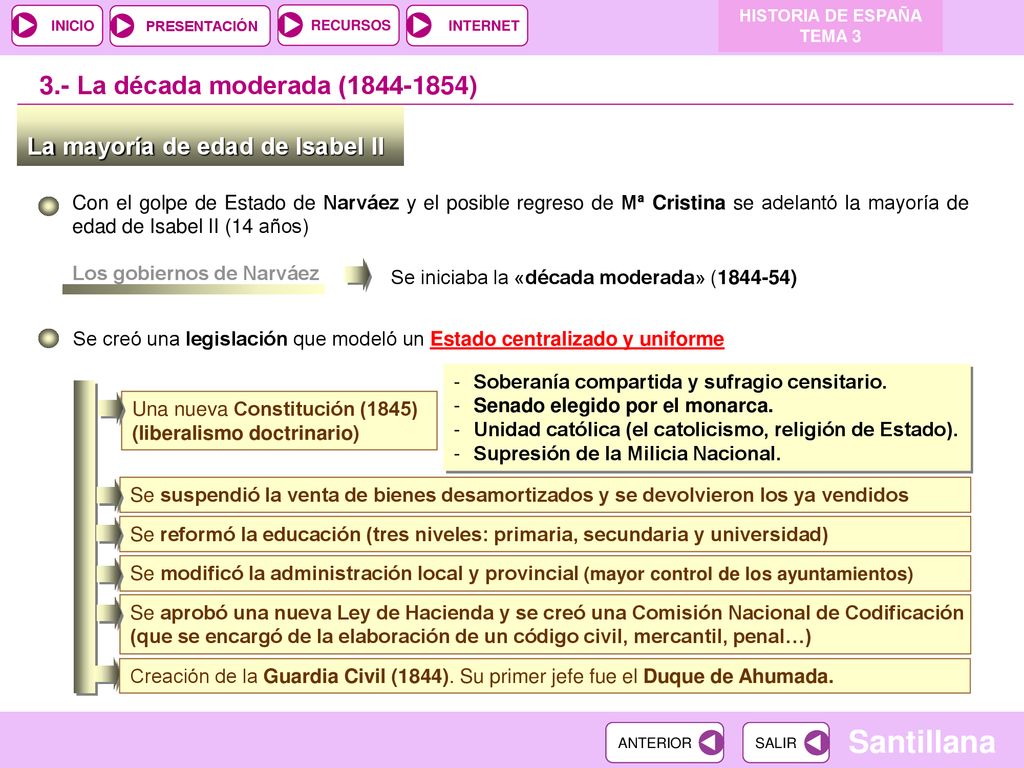Click the title La década moderada (1844-1854)
This screenshot has height=768, width=1024.
[x=258, y=86]
